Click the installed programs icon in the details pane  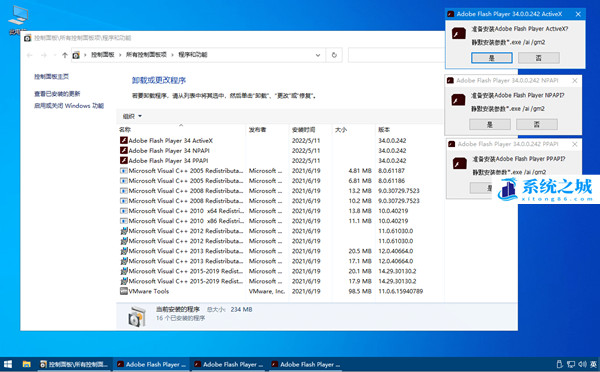click(x=137, y=316)
